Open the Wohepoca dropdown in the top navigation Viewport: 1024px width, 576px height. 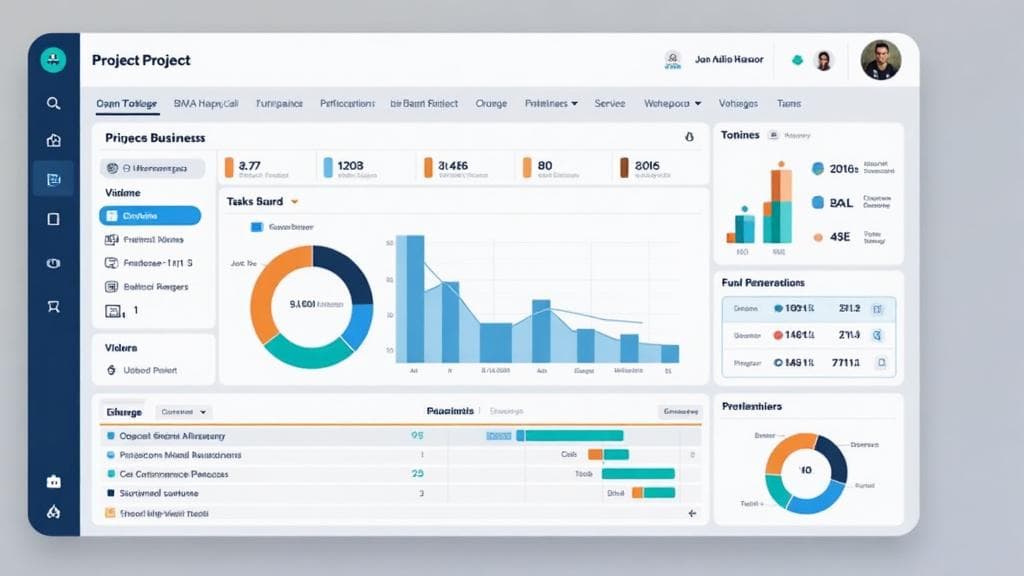(x=673, y=103)
